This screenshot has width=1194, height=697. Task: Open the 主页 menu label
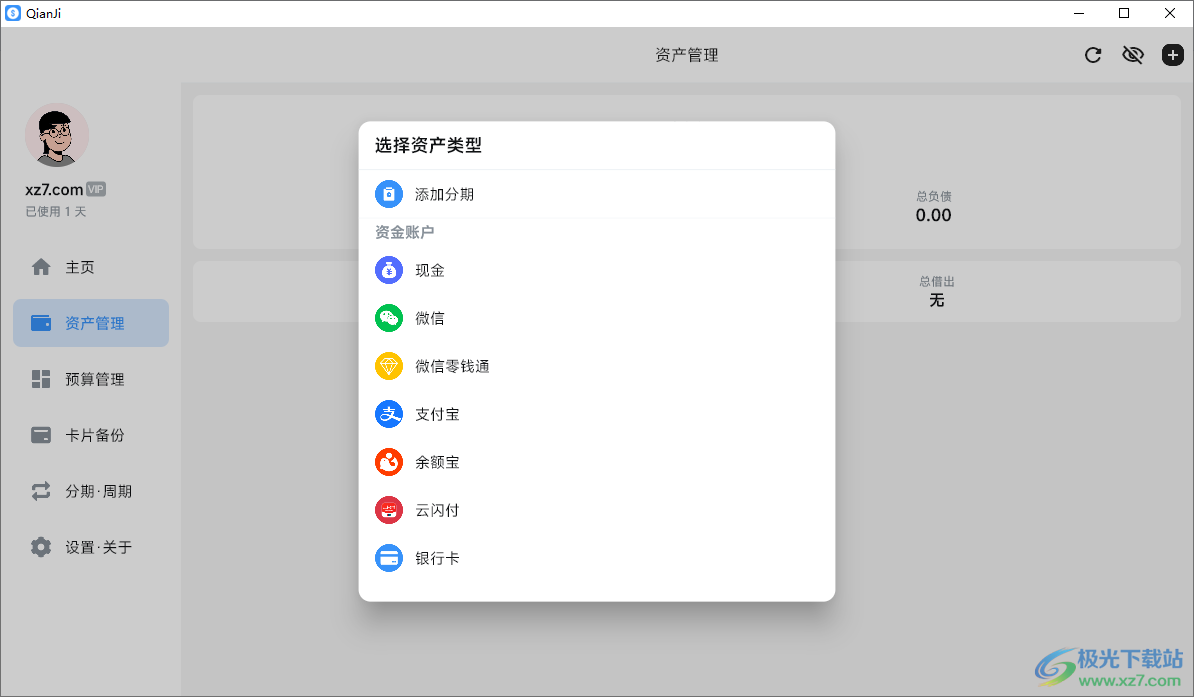coord(80,267)
